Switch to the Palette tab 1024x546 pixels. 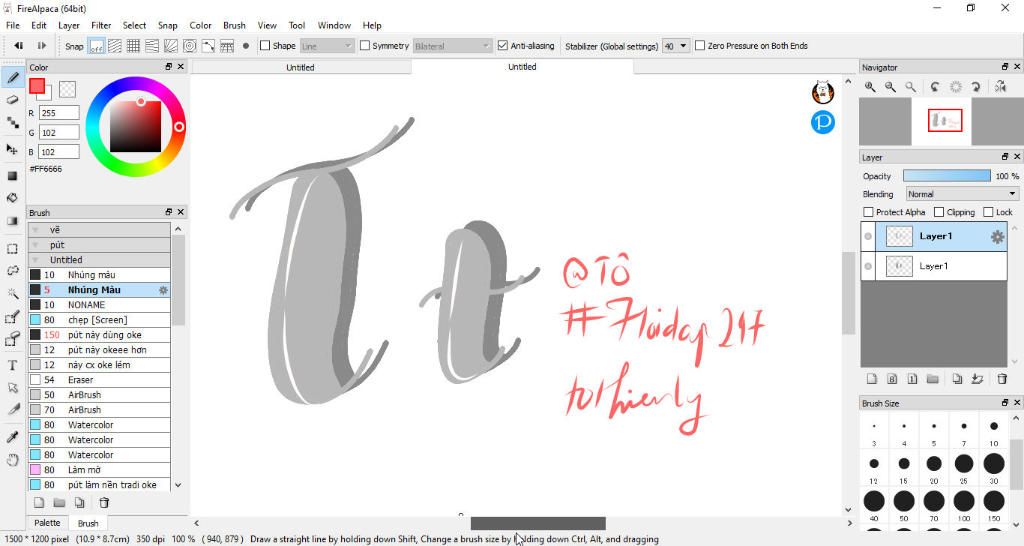pos(47,523)
